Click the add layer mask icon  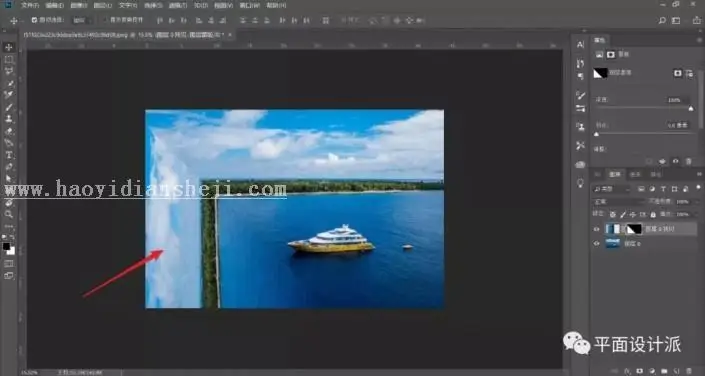(640, 371)
